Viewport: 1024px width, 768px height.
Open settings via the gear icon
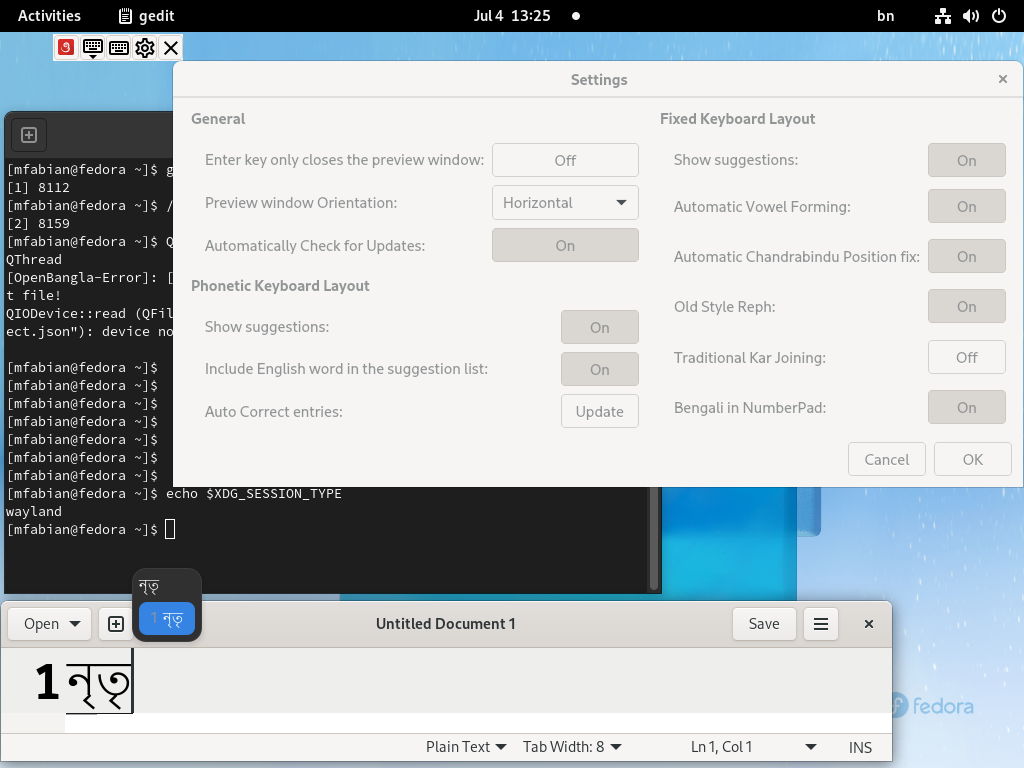point(144,47)
